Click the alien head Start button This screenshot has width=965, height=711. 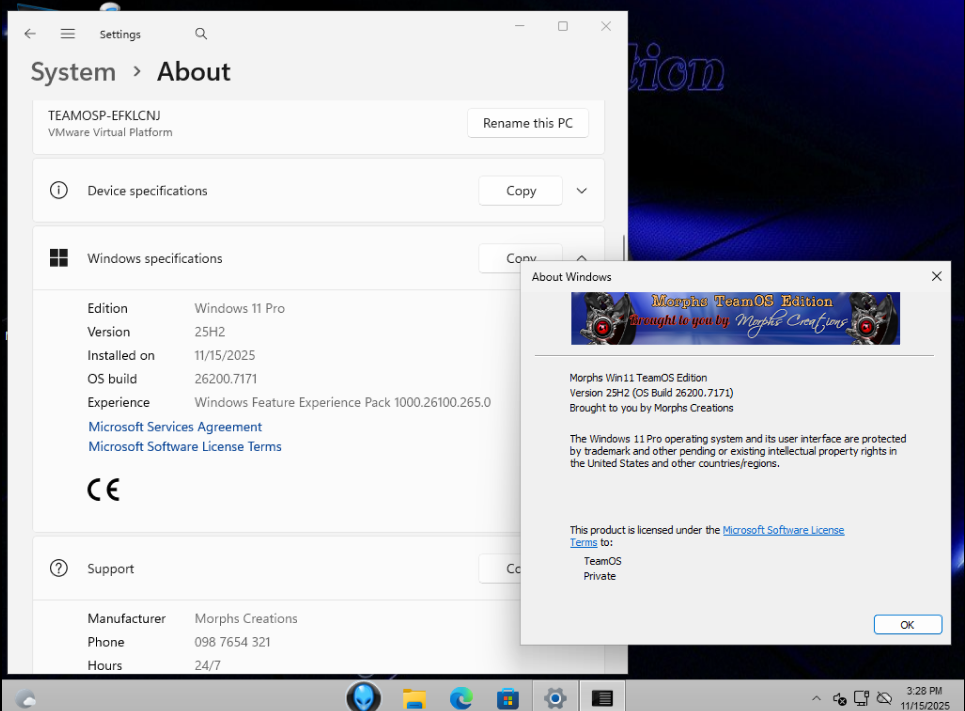(x=363, y=697)
